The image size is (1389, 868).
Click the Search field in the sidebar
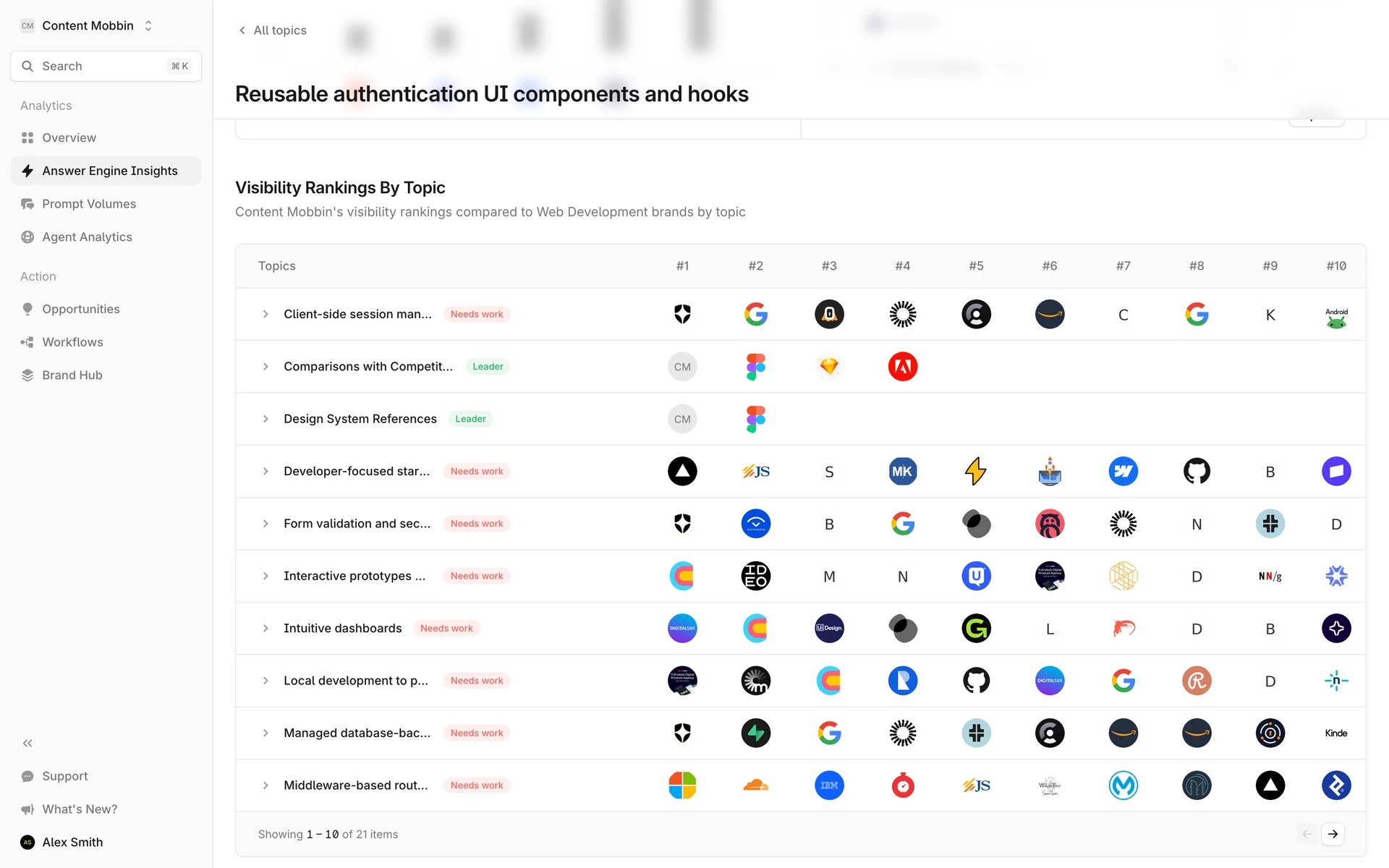pyautogui.click(x=106, y=67)
